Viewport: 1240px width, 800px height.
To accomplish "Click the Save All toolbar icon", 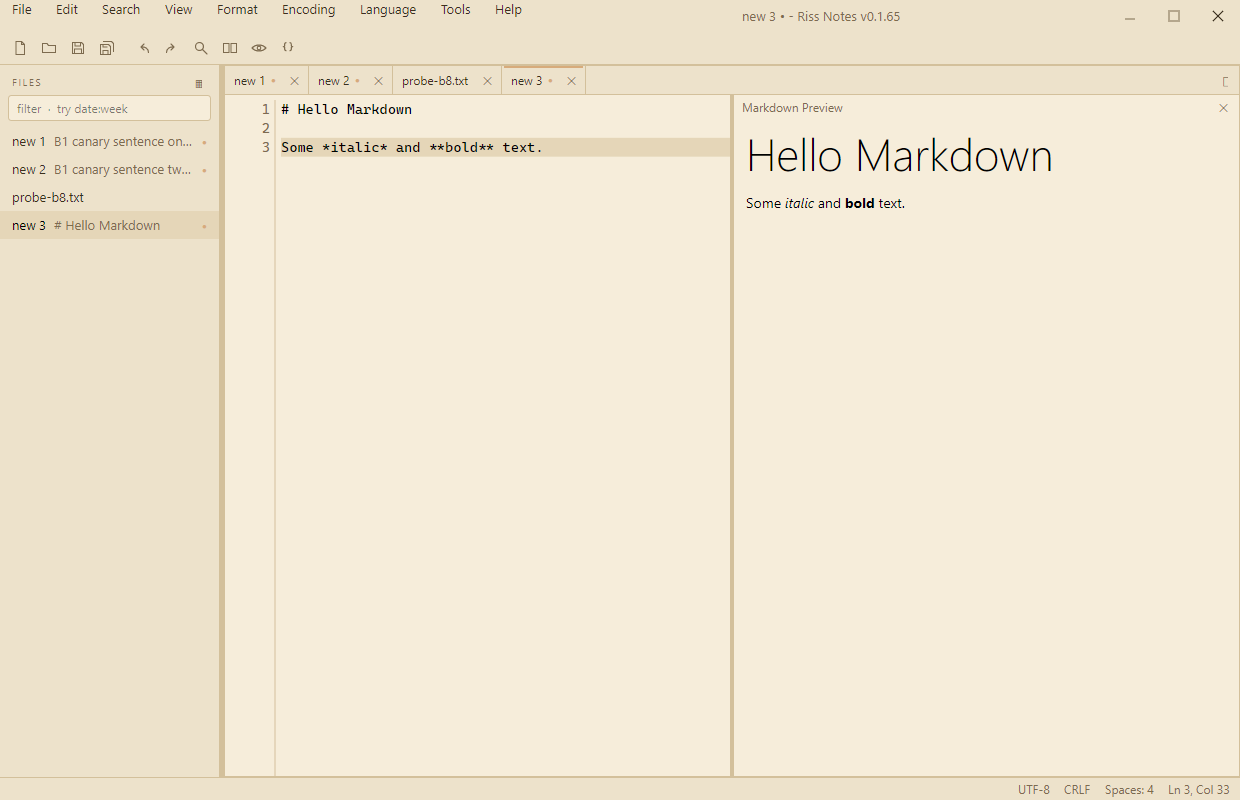I will (107, 48).
